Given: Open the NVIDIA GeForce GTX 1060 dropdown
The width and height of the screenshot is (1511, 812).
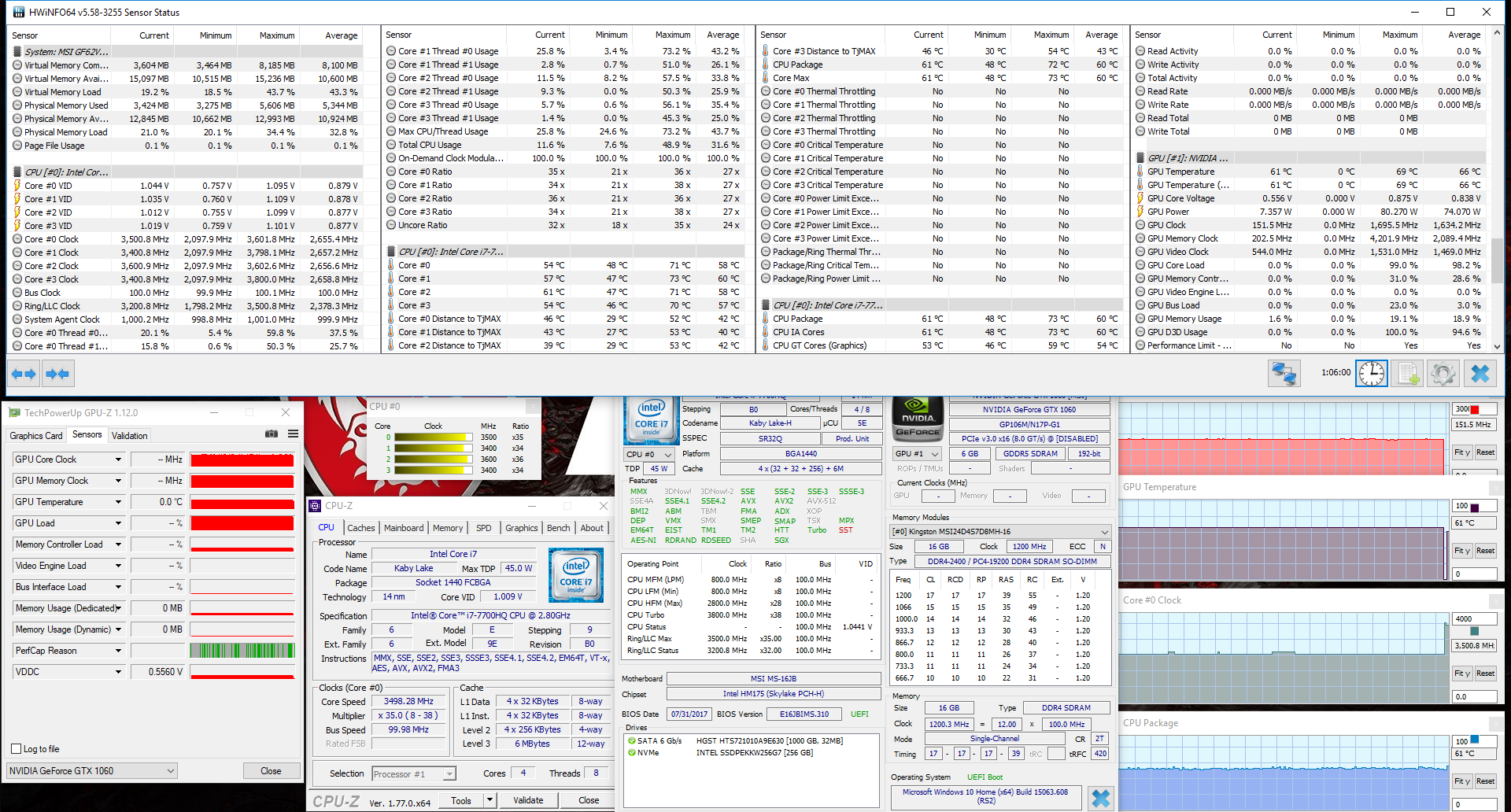Looking at the screenshot, I should point(91,771).
